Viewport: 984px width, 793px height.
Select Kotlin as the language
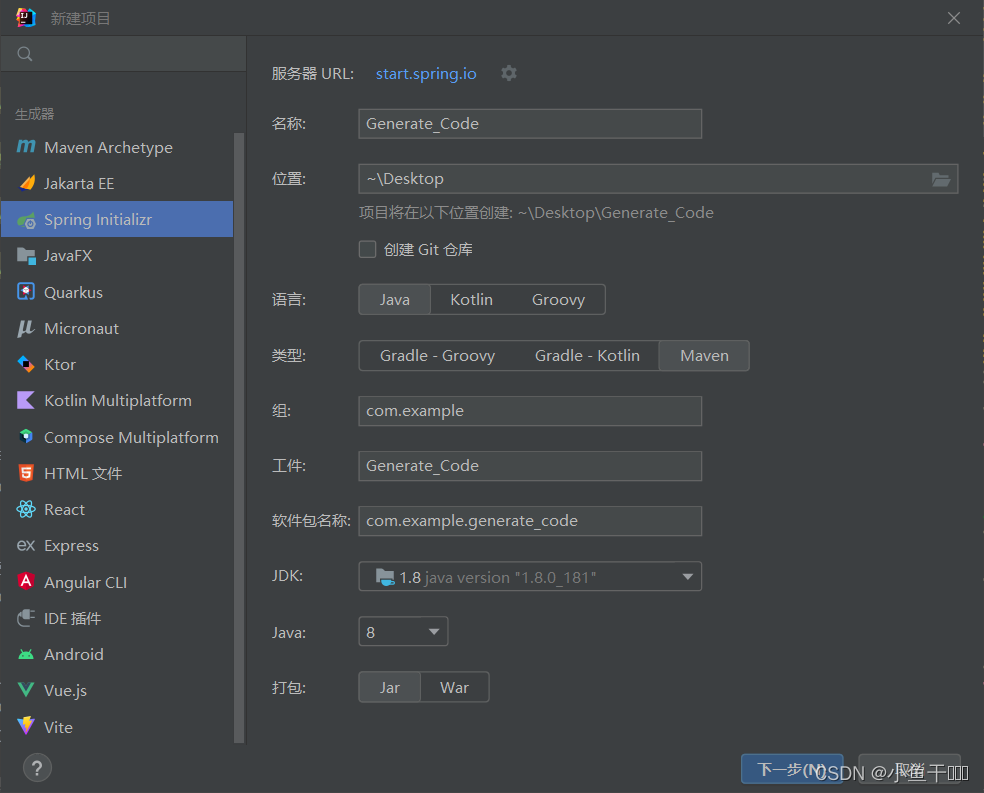click(x=470, y=299)
